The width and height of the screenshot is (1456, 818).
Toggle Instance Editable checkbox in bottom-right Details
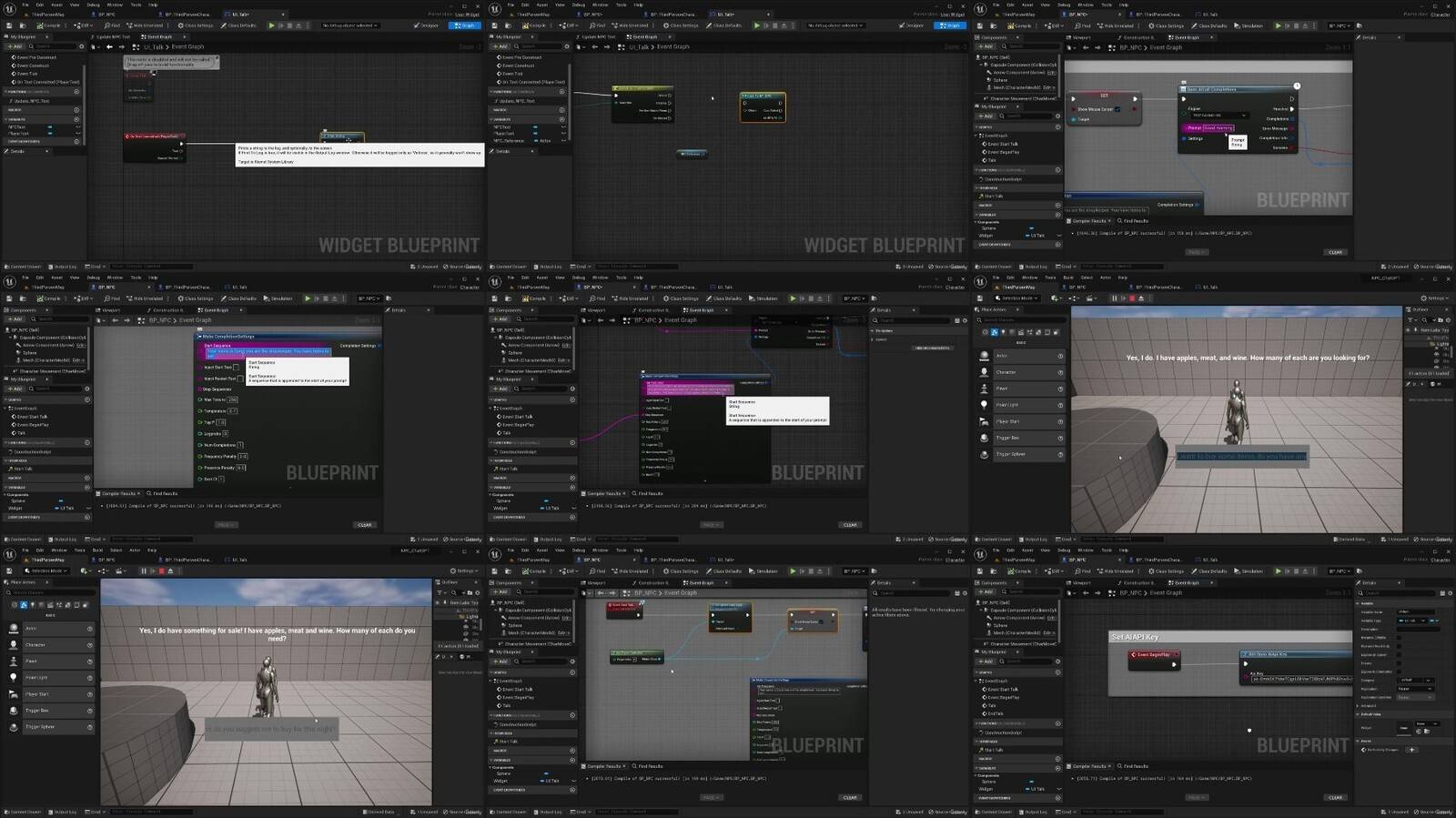click(1399, 638)
